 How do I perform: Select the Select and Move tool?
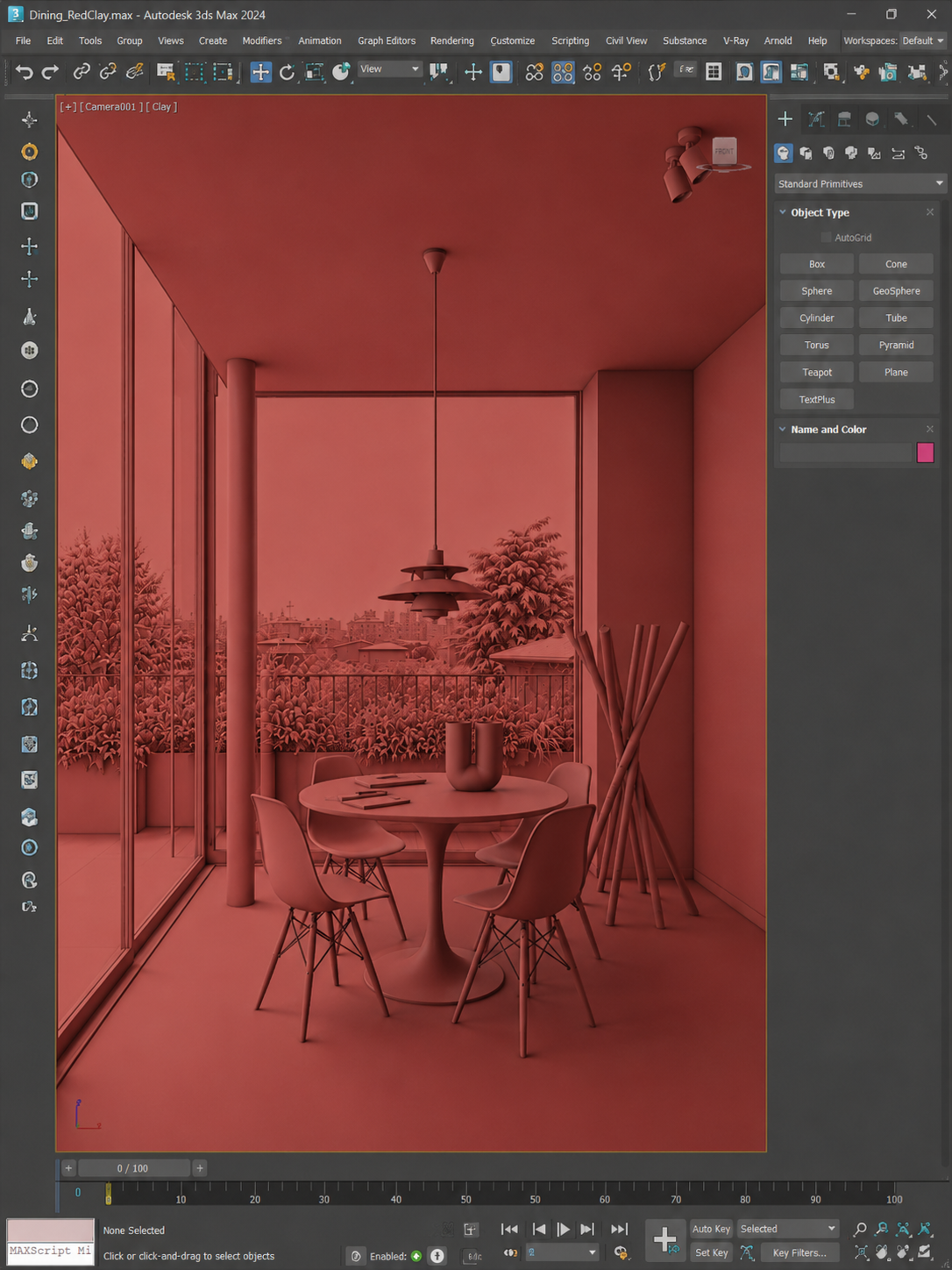pos(260,72)
